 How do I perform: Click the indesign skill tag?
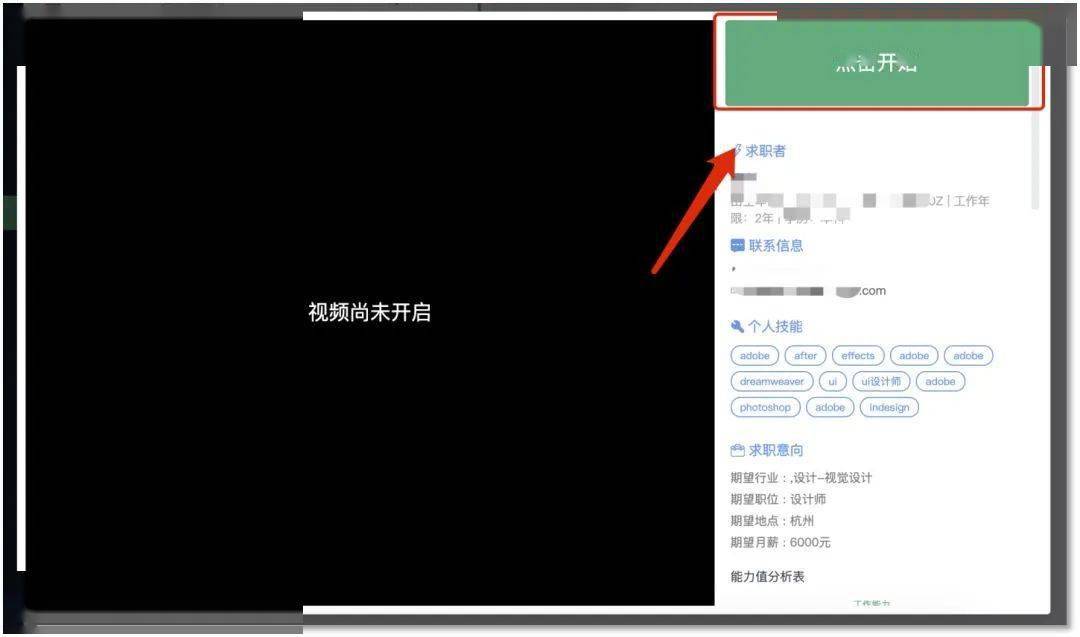coord(889,408)
